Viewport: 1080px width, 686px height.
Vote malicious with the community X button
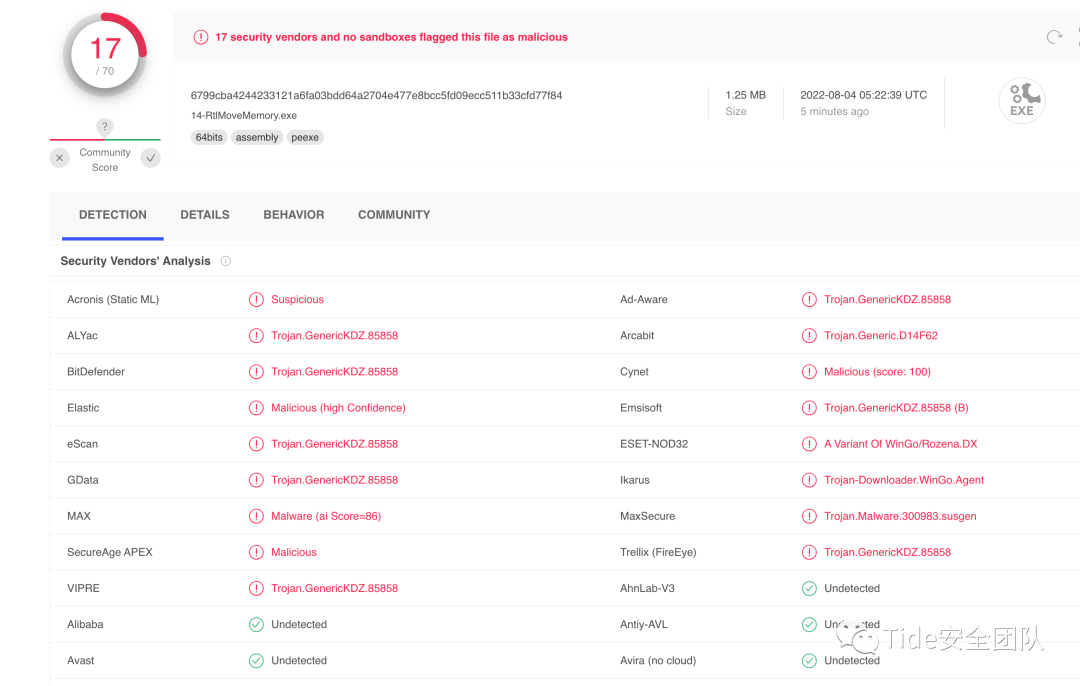[60, 158]
